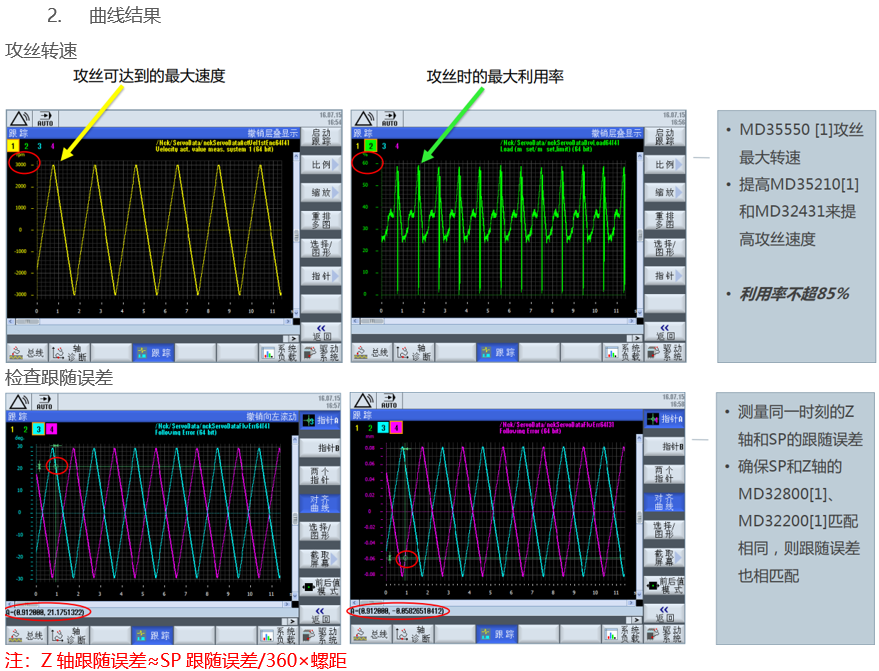Expand 指针 submenu in green load screen
This screenshot has height=671, width=879.
665,275
